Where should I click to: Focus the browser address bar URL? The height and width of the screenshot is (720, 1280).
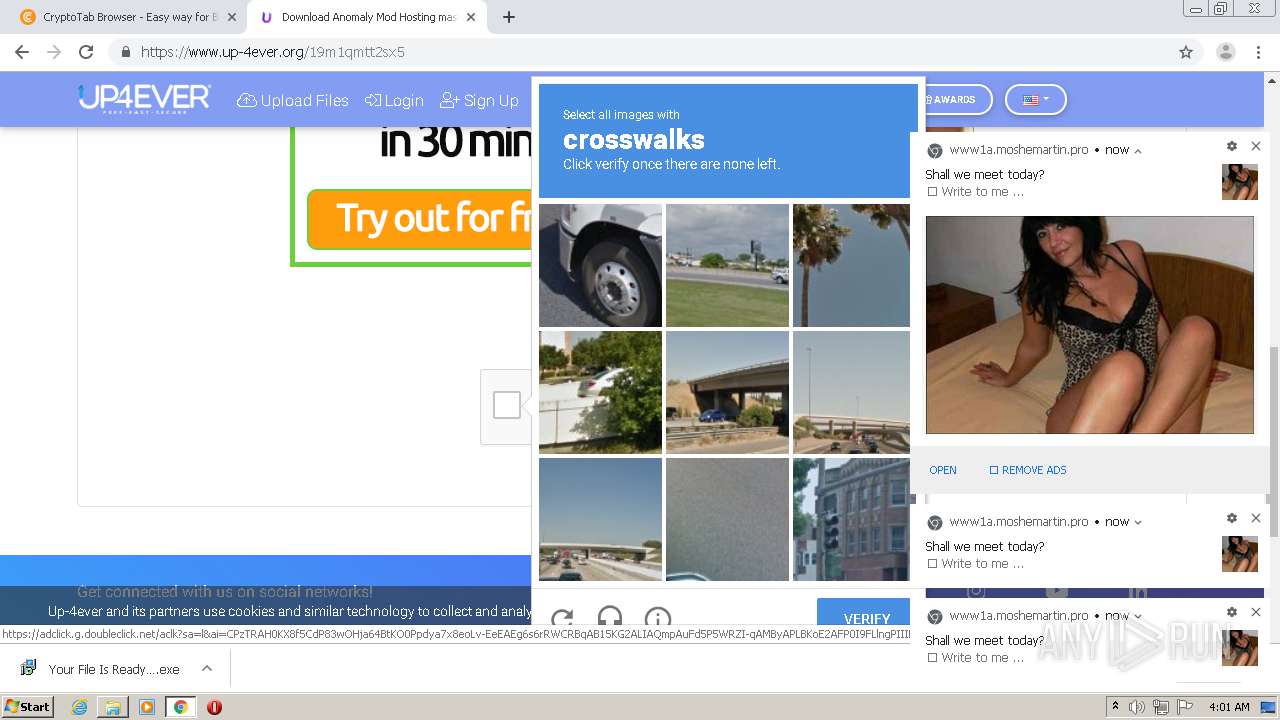tap(272, 52)
